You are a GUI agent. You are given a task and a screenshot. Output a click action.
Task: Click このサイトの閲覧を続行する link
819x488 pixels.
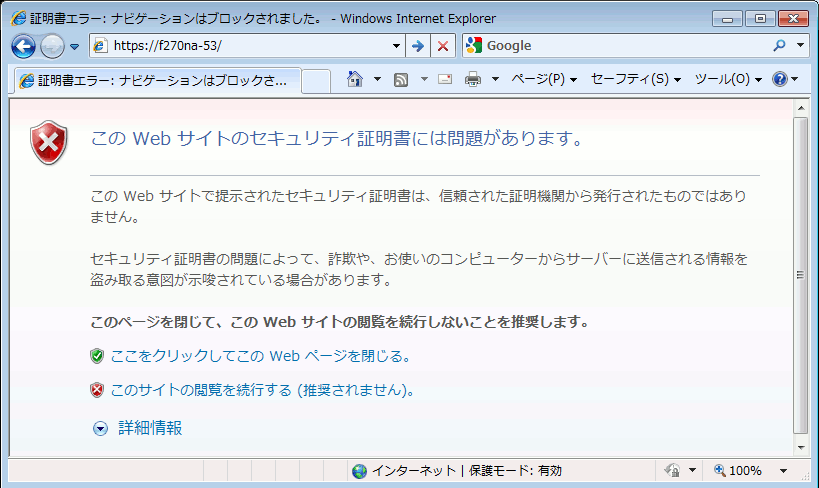(262, 390)
